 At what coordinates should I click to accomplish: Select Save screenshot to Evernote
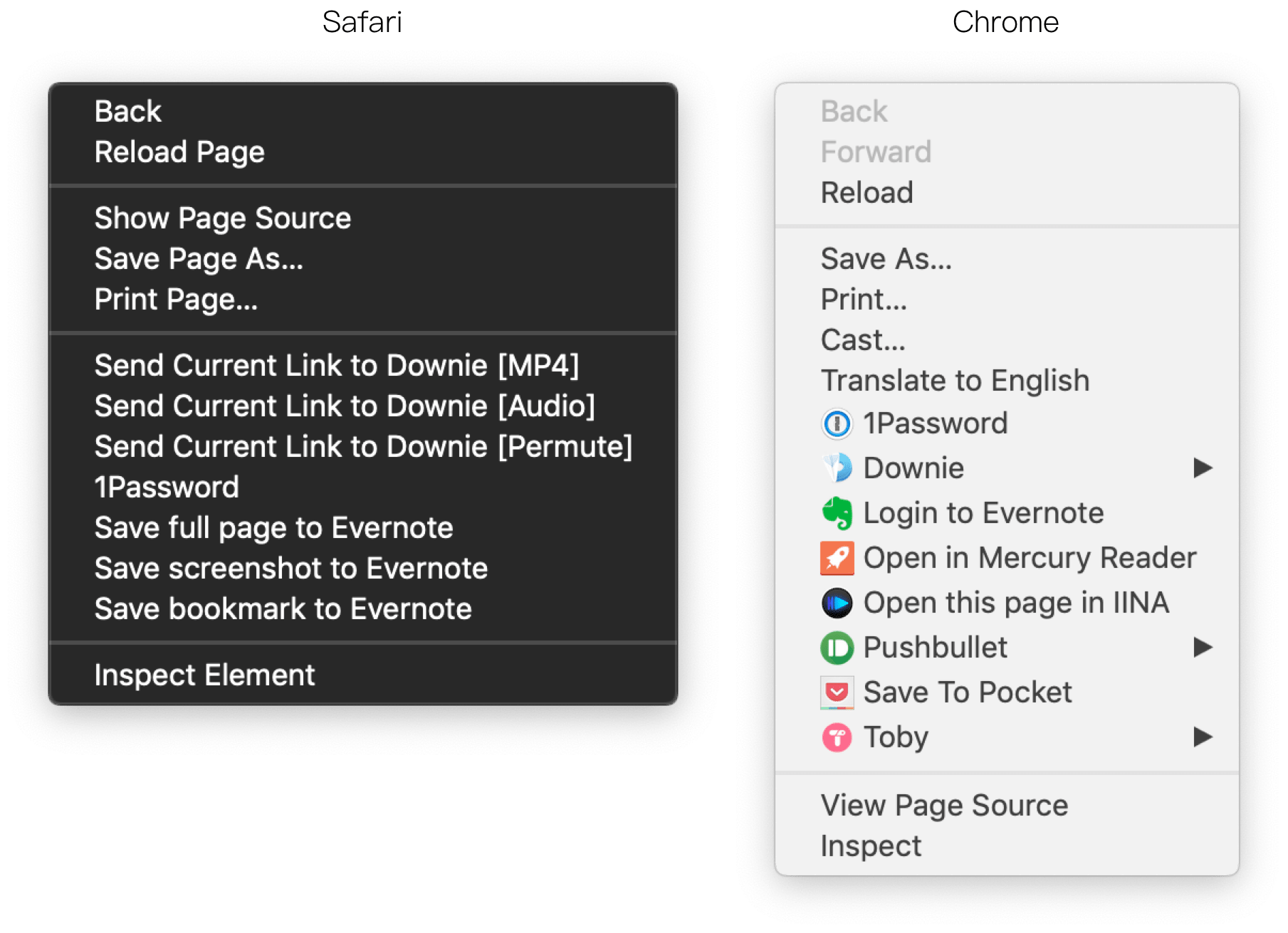(x=291, y=569)
